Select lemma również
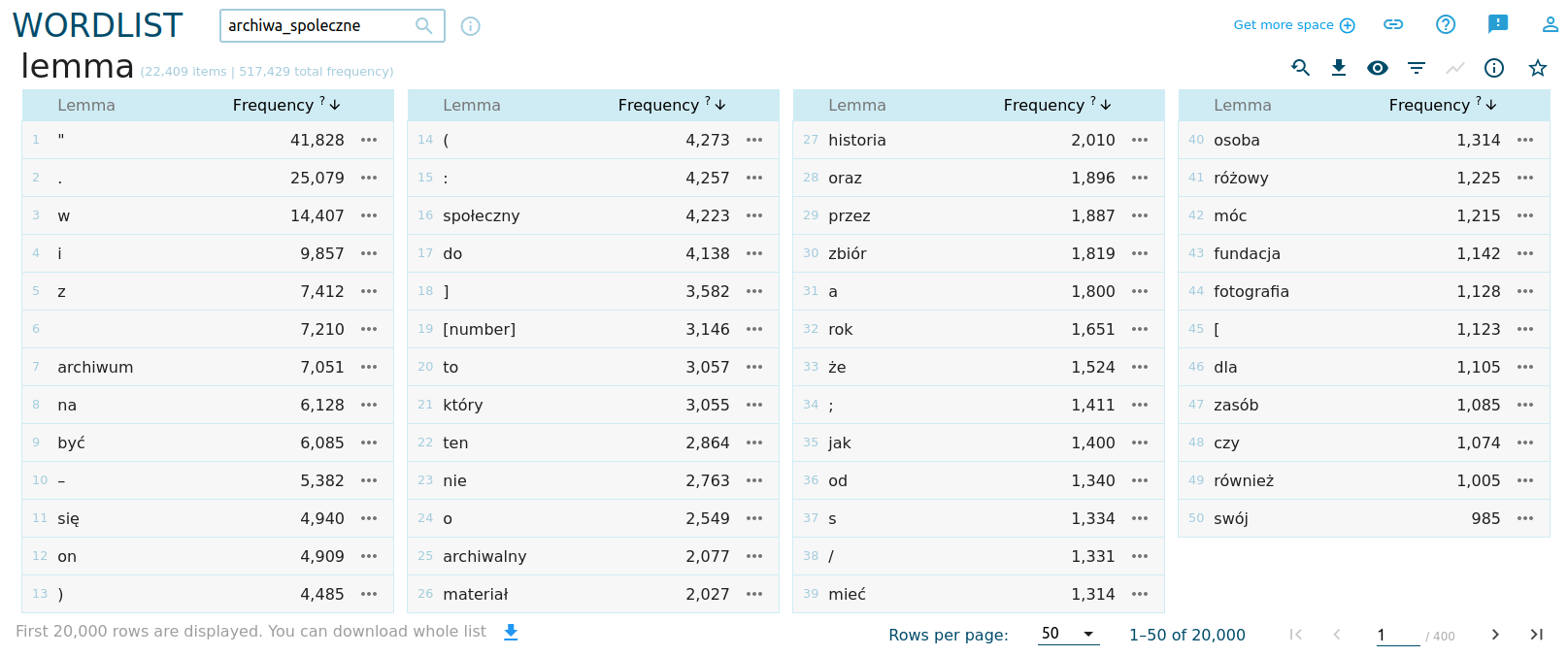Image resolution: width=1568 pixels, height=656 pixels. tap(1244, 480)
